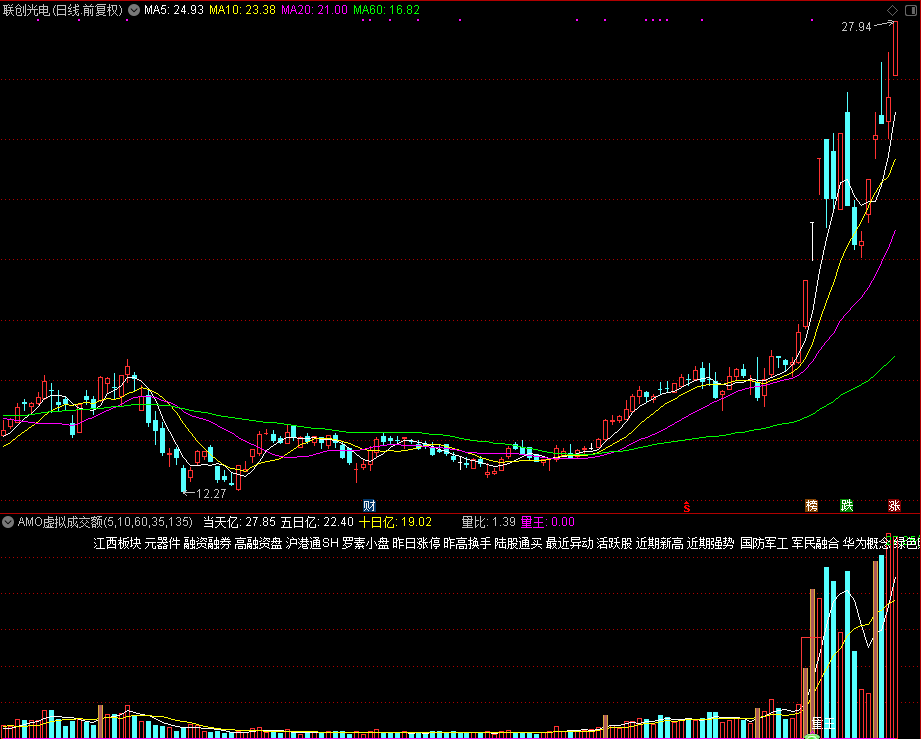Open the 融资融券 tag
The width and height of the screenshot is (921, 739).
[x=207, y=543]
